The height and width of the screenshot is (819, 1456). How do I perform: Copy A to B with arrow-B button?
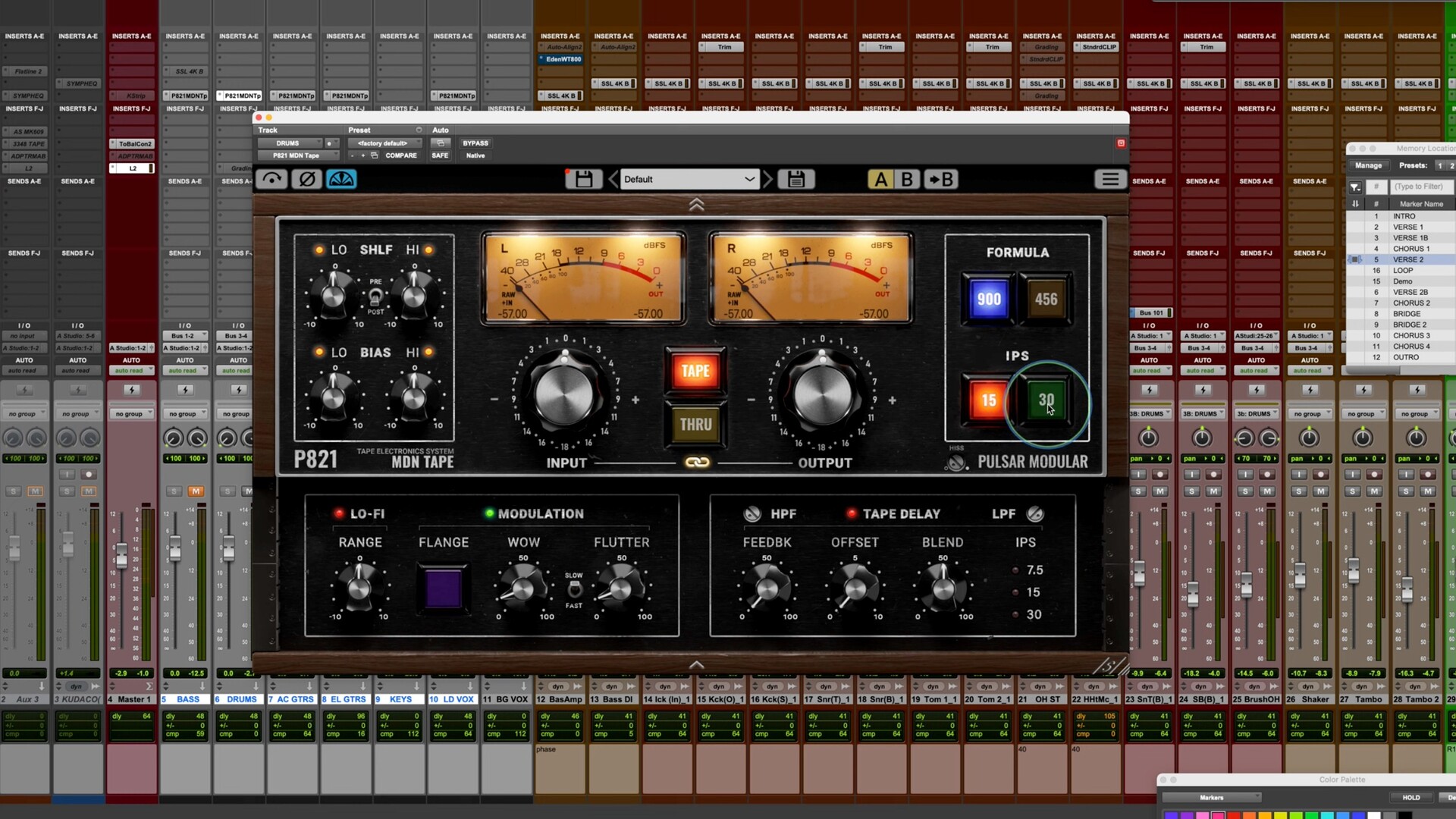tap(942, 179)
